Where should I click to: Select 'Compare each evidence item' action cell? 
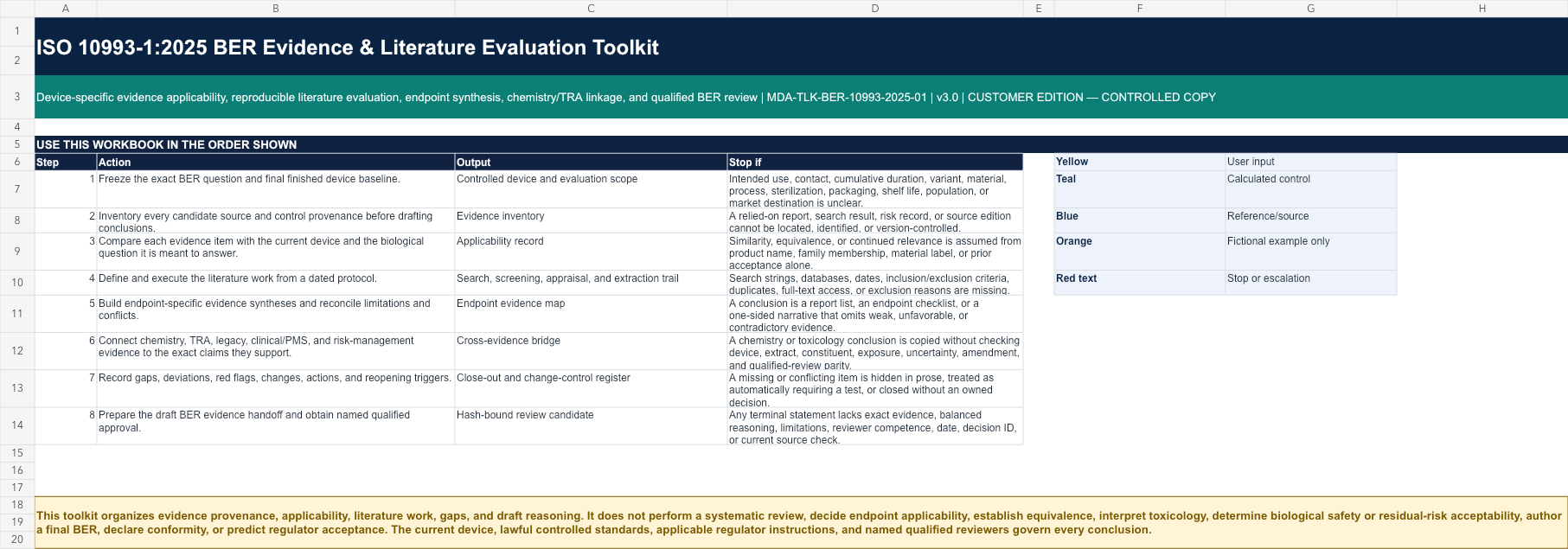click(x=276, y=252)
